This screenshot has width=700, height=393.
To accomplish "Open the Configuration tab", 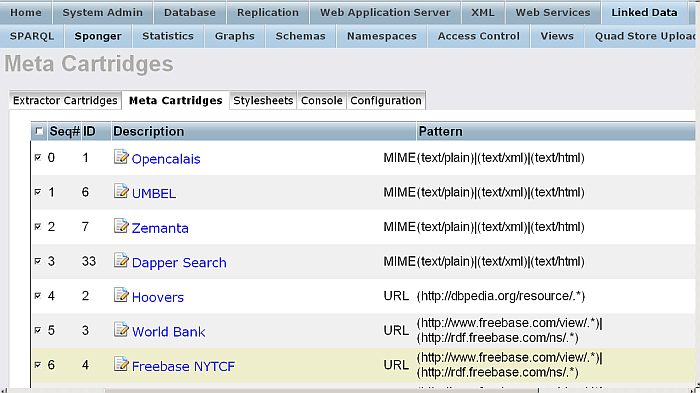I will tap(386, 100).
